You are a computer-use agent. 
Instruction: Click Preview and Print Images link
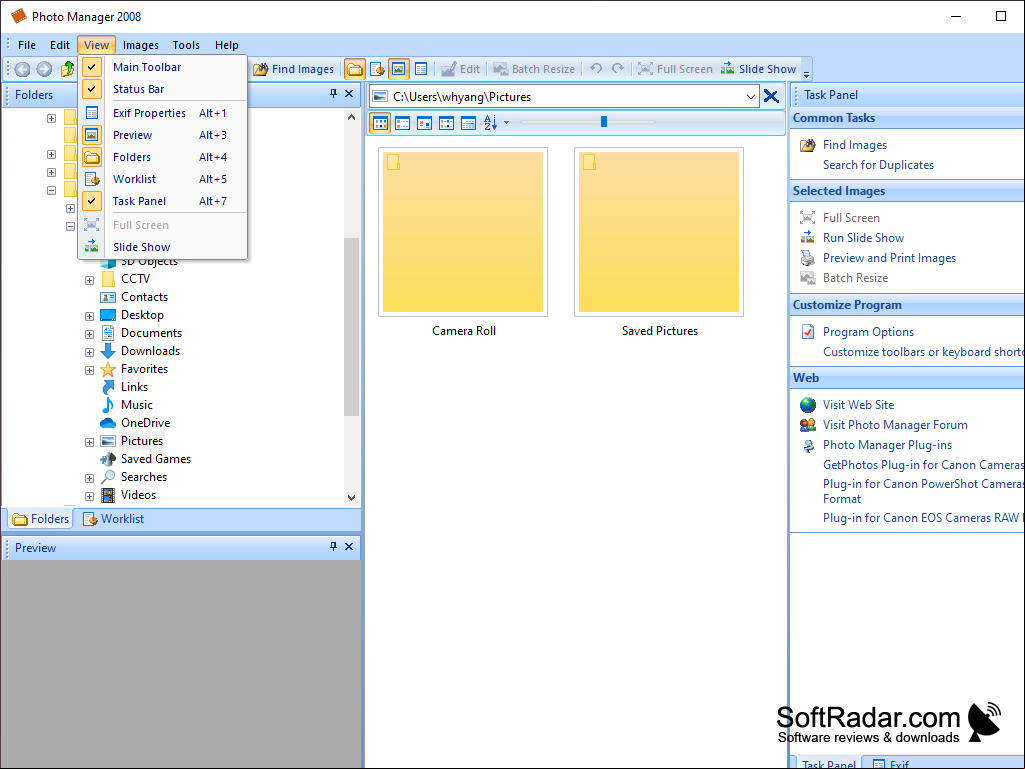889,258
